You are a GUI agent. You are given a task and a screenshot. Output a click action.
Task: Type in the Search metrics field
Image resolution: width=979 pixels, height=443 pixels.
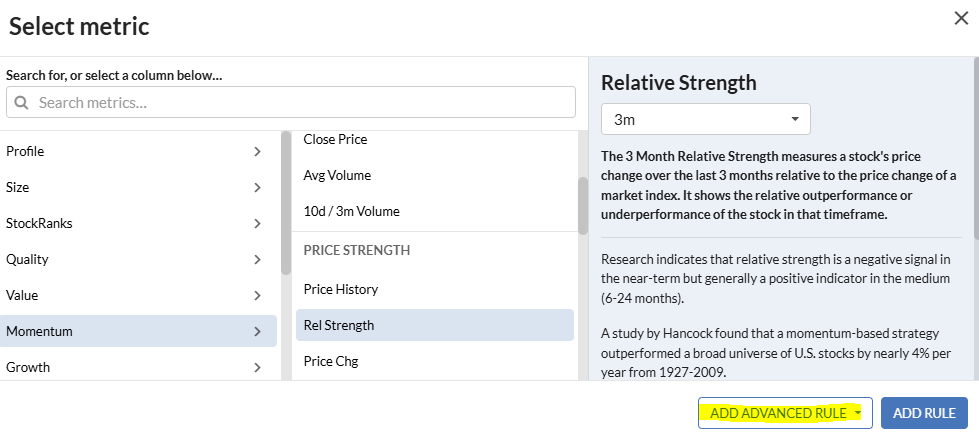[x=300, y=102]
